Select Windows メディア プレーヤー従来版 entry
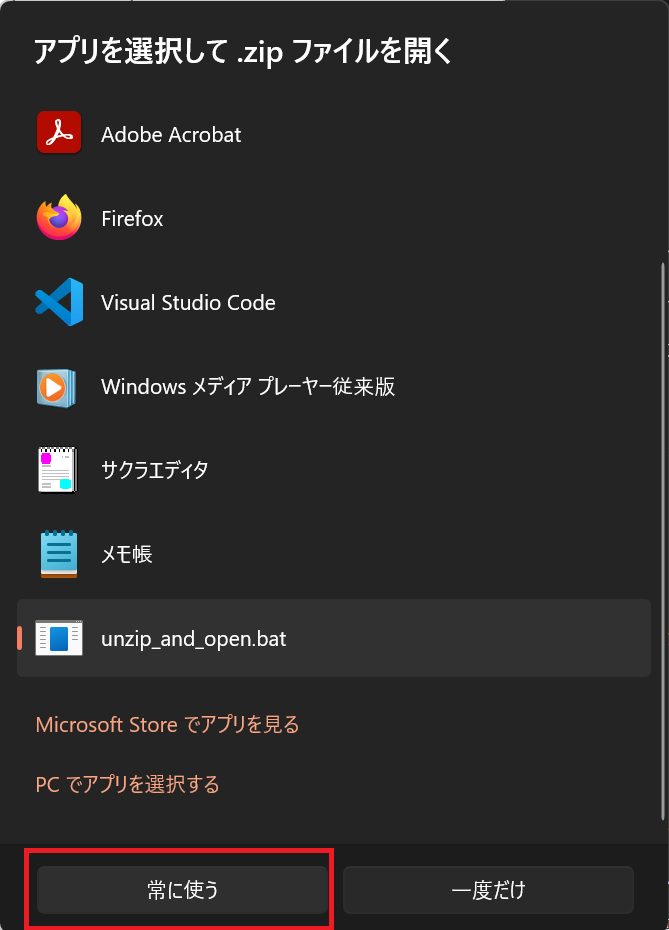The width and height of the screenshot is (669, 930). pyautogui.click(x=334, y=387)
